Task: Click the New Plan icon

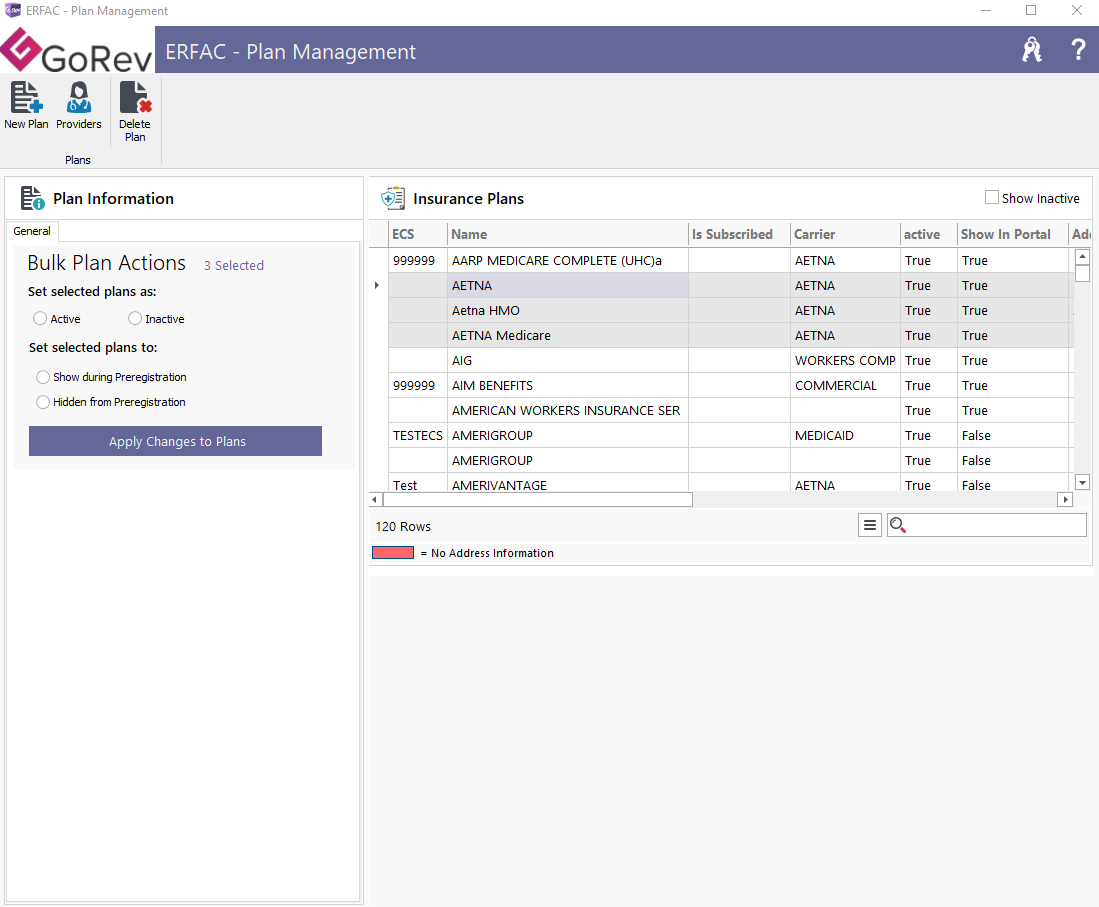Action: click(x=26, y=97)
